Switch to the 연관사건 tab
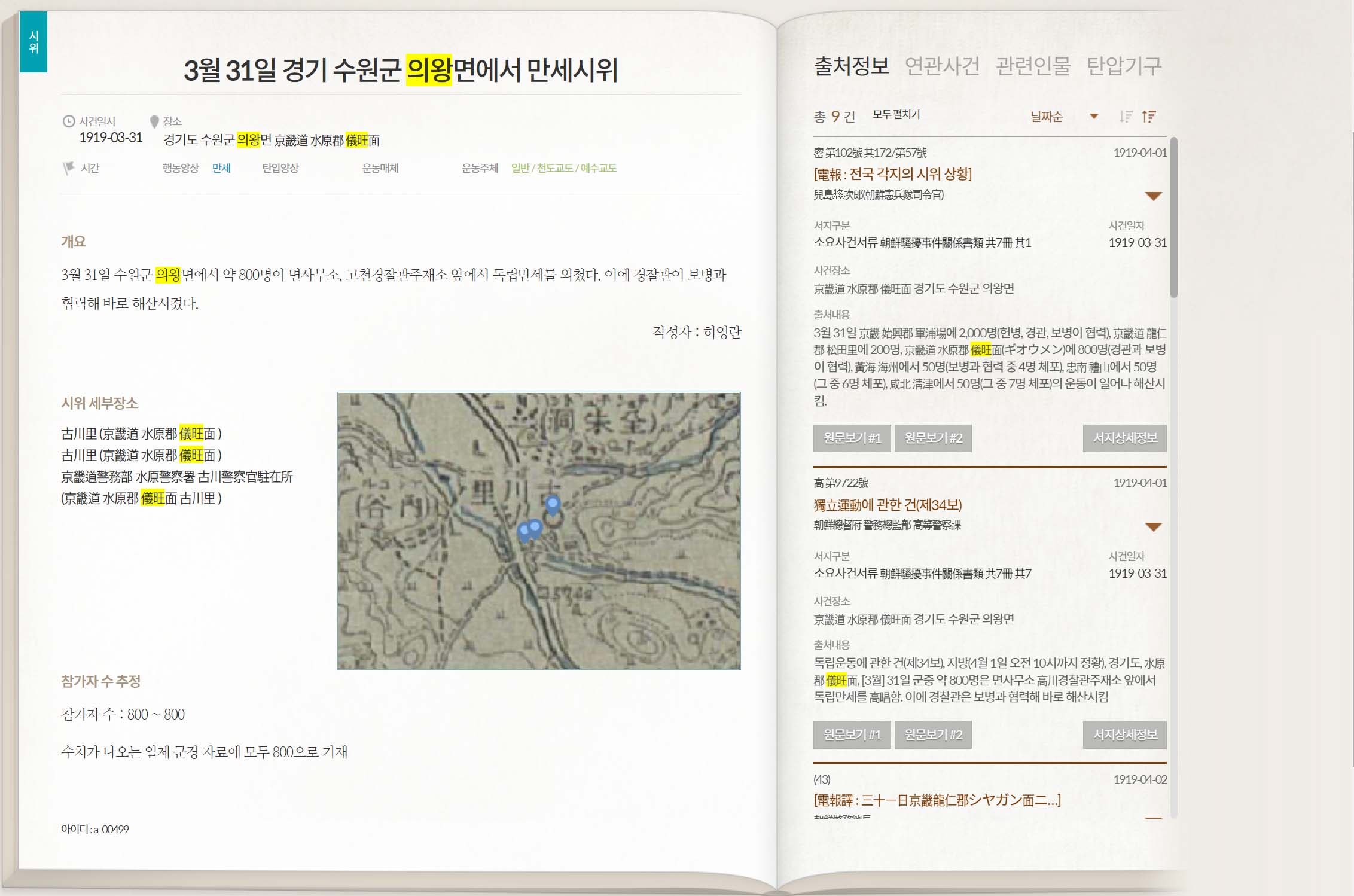The image size is (1354, 896). (x=942, y=66)
